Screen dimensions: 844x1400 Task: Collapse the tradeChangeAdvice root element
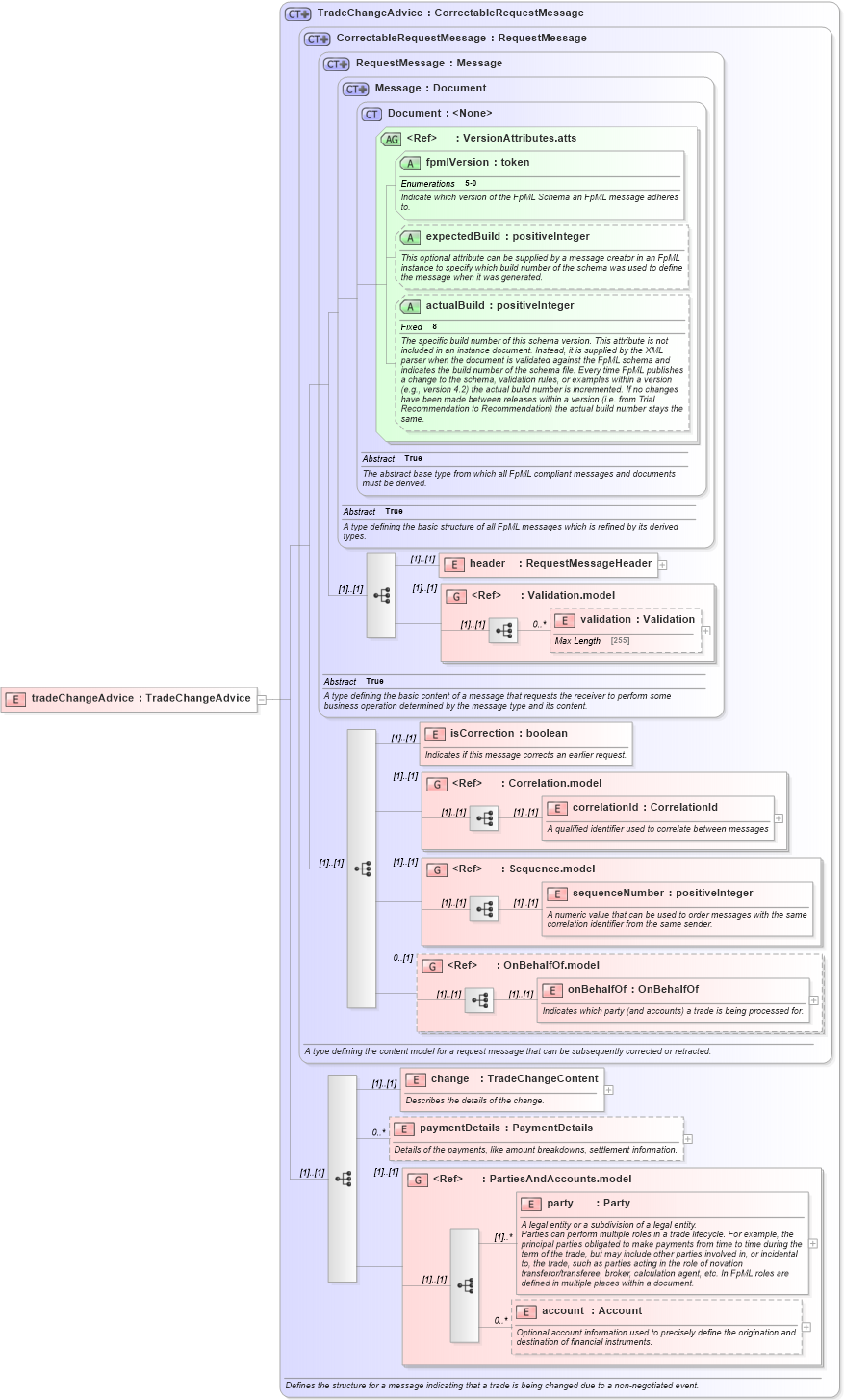click(262, 699)
